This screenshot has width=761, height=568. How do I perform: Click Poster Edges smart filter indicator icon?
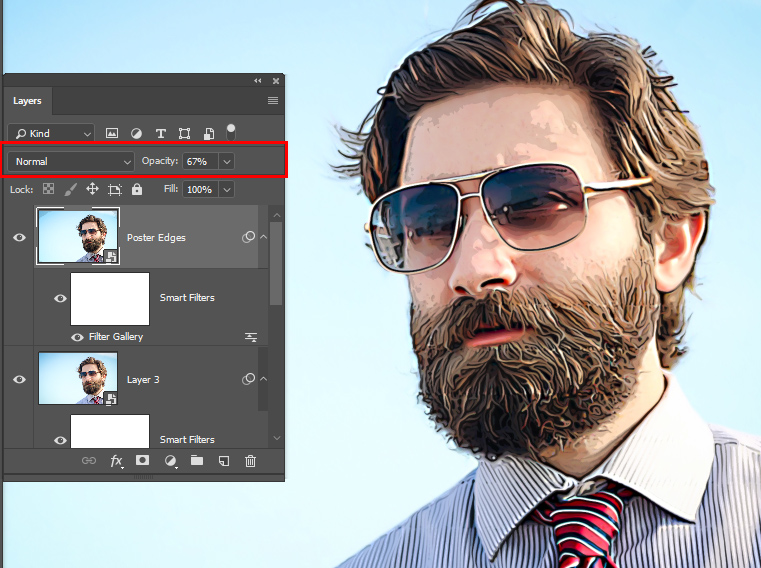coord(248,237)
